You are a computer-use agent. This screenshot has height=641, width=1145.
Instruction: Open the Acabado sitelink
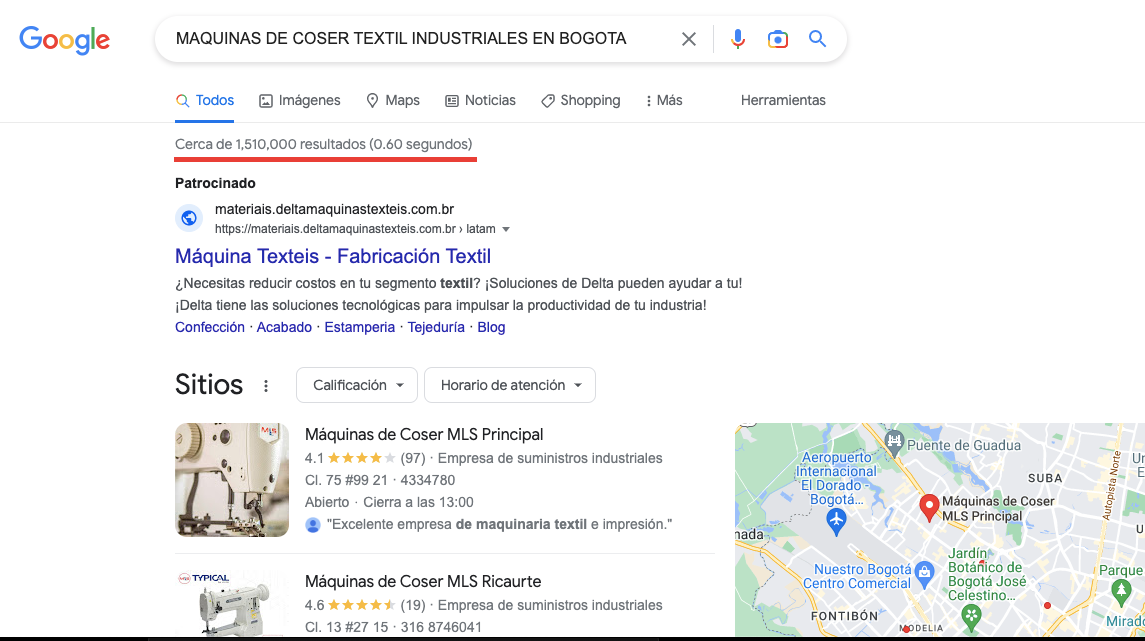coord(284,327)
